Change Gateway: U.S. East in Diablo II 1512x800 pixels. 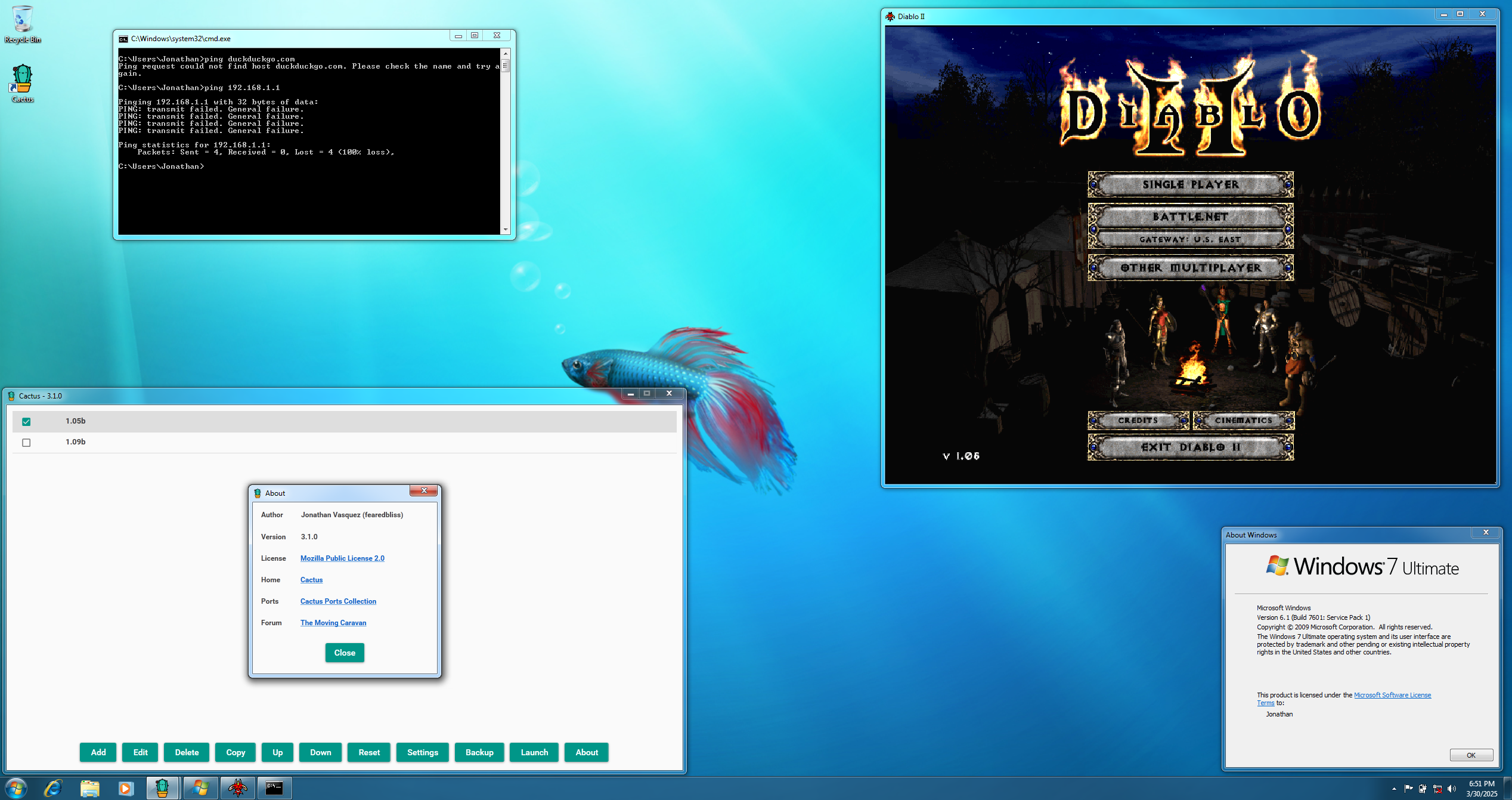(1191, 239)
